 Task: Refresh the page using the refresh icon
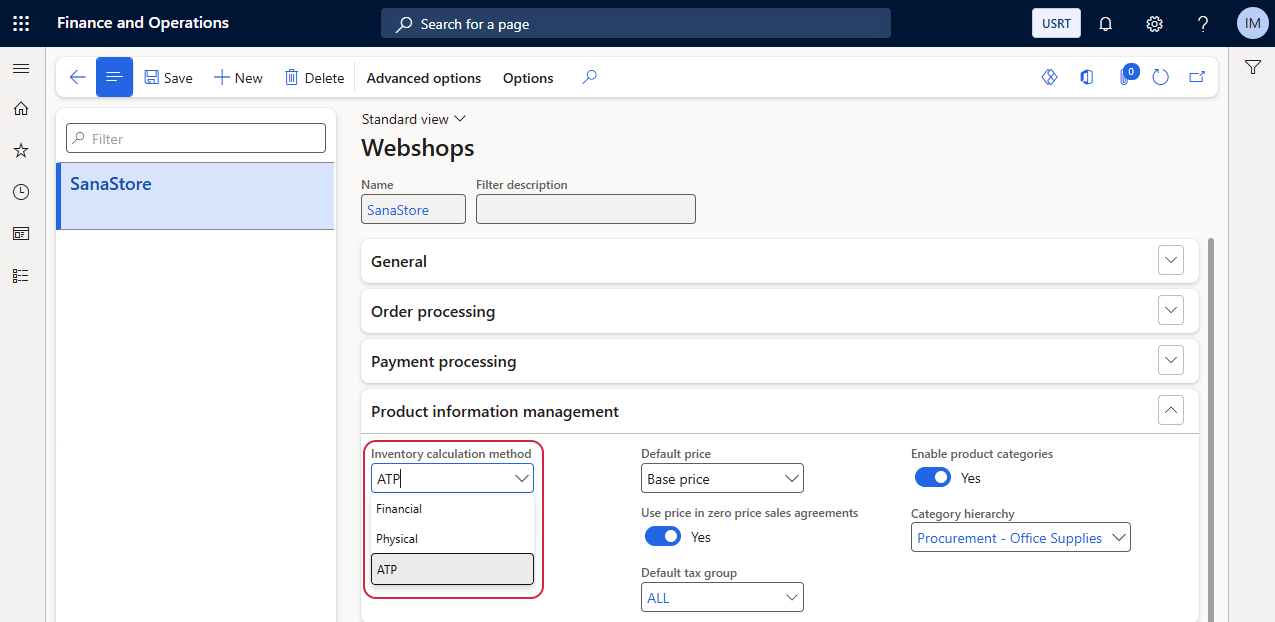1160,78
